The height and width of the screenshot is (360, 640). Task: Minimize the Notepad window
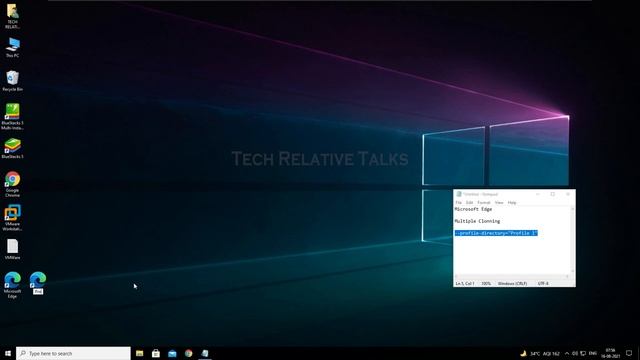(x=538, y=194)
